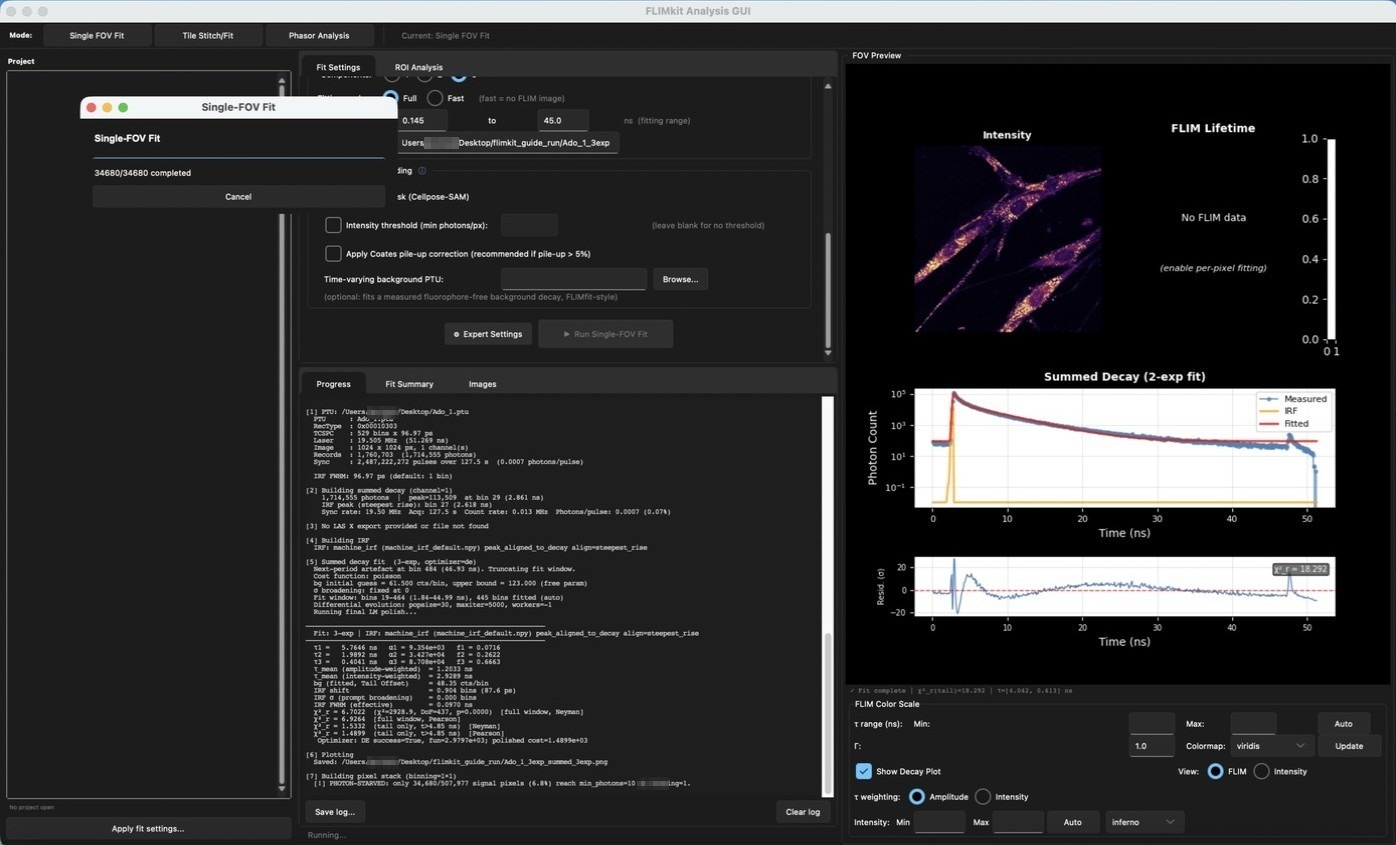Click the Fit Settings scroll-down arrow

click(827, 353)
